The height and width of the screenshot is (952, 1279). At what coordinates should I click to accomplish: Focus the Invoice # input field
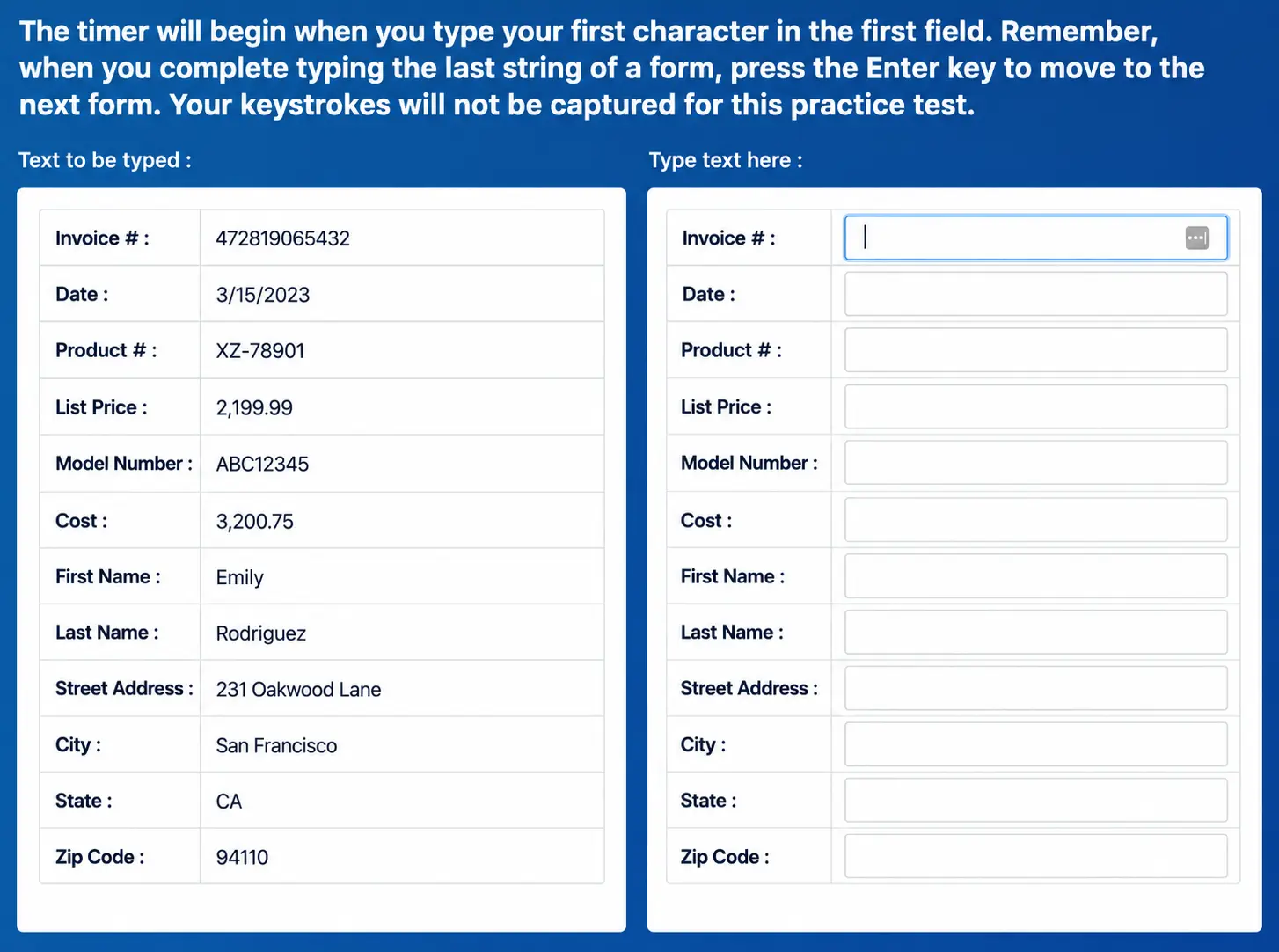[1035, 238]
